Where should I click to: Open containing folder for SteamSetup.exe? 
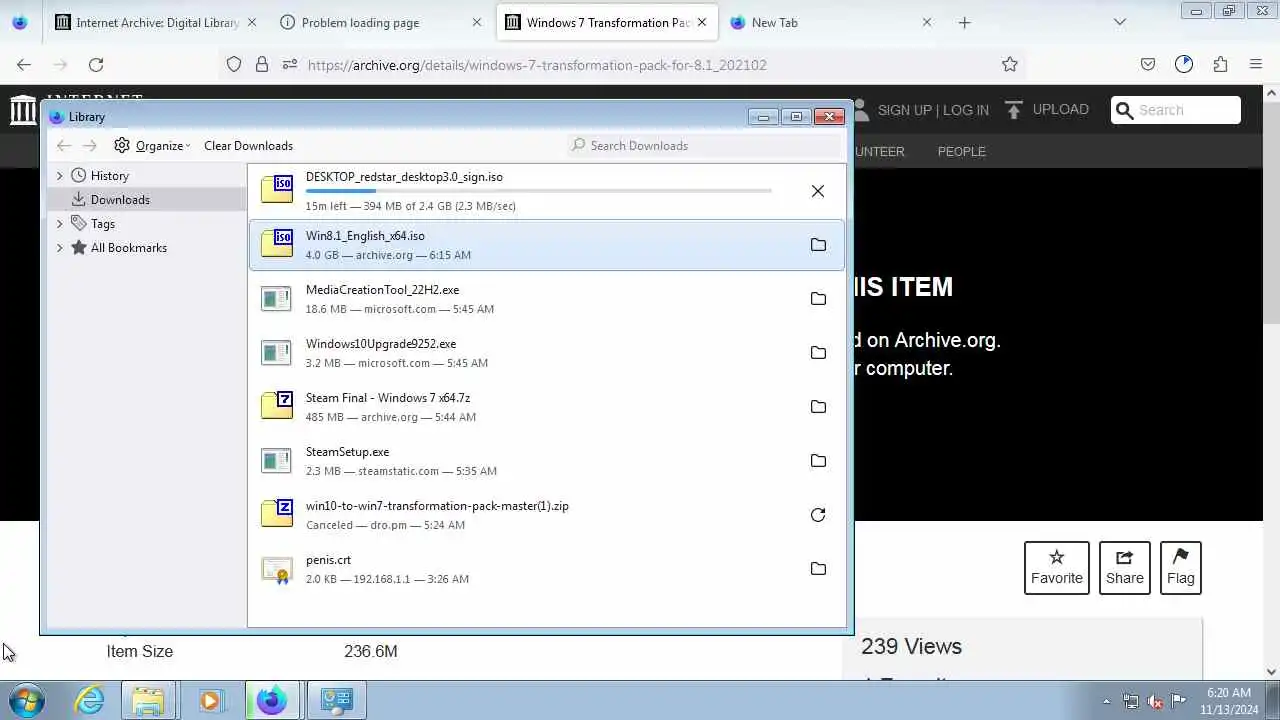pos(818,461)
